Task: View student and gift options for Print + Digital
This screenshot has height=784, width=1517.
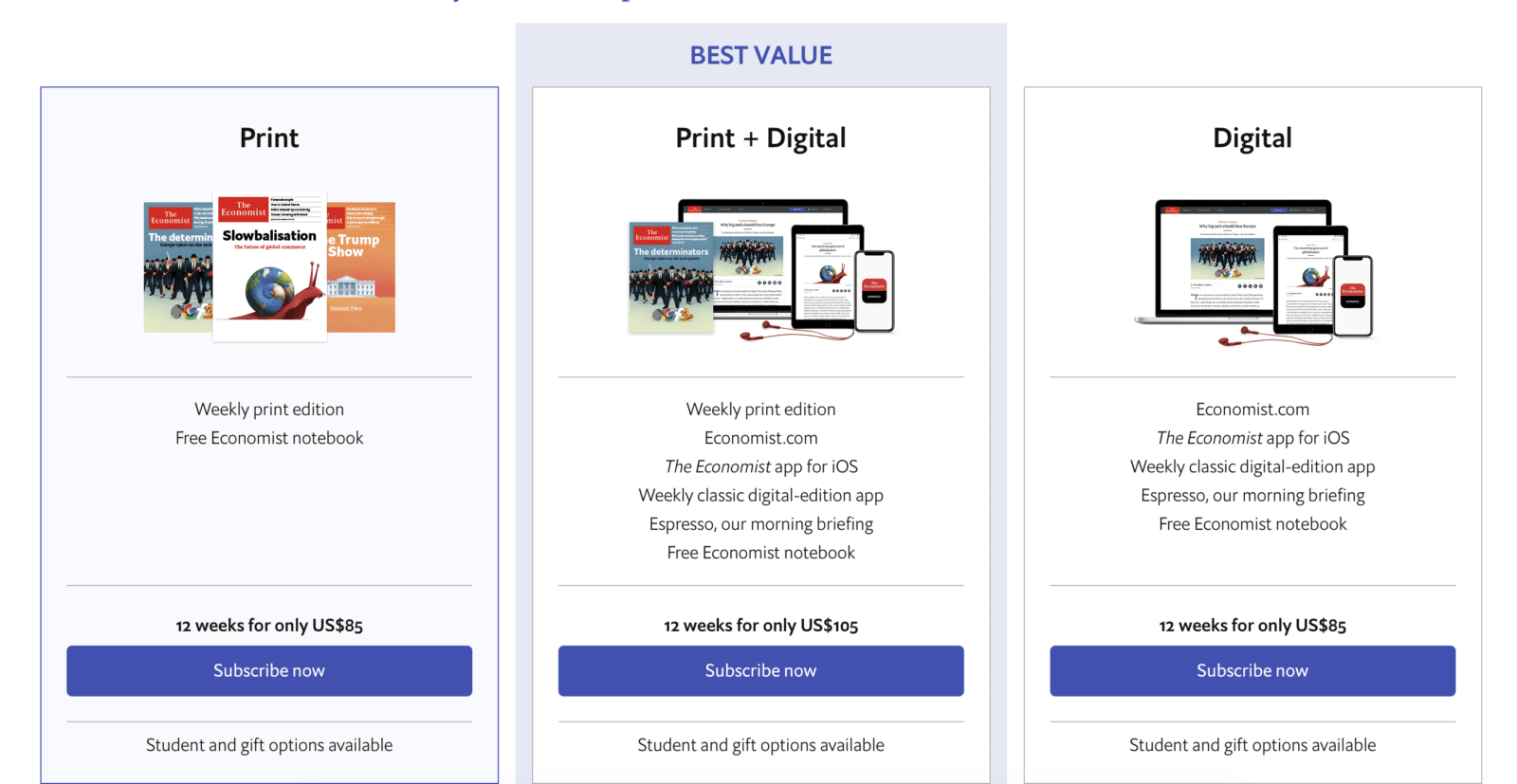Action: tap(760, 745)
